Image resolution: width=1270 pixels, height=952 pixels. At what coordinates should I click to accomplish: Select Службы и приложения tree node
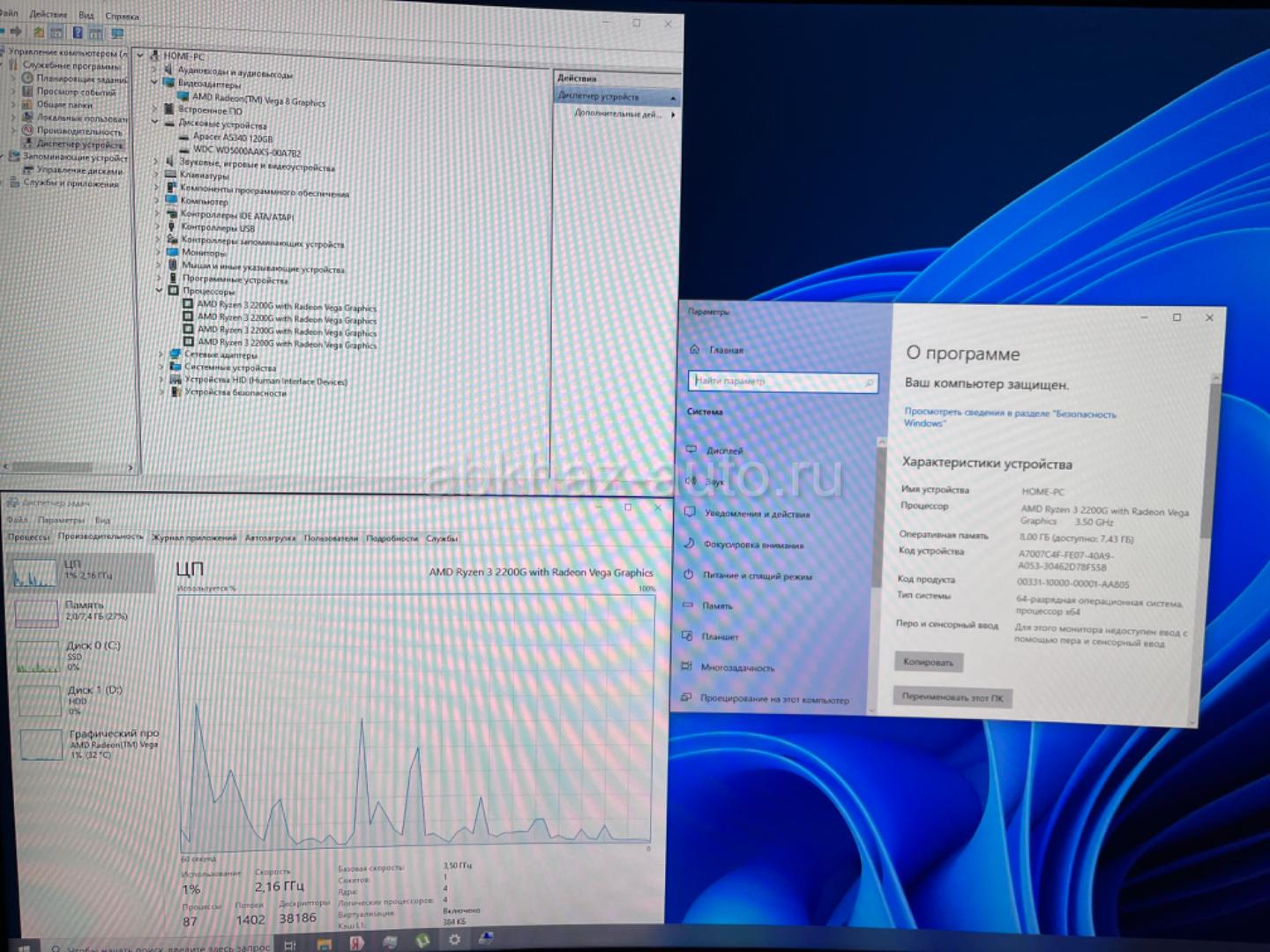[x=71, y=183]
